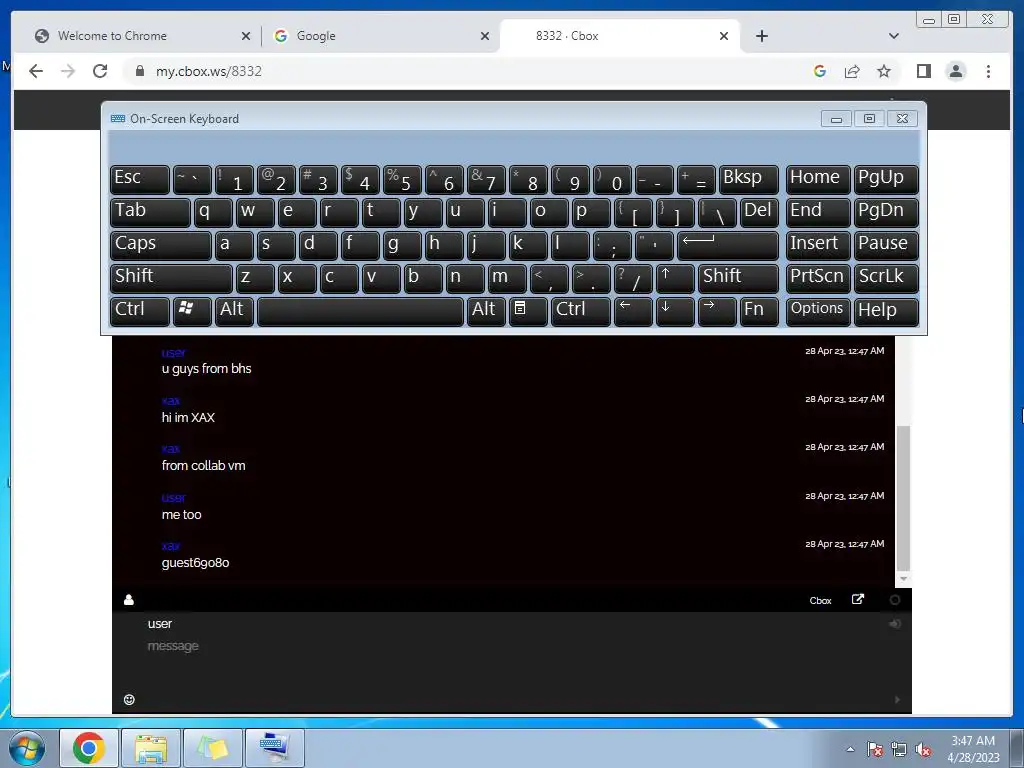Click the sticky notes taskbar icon
Screen dimensions: 1024x768
213,748
